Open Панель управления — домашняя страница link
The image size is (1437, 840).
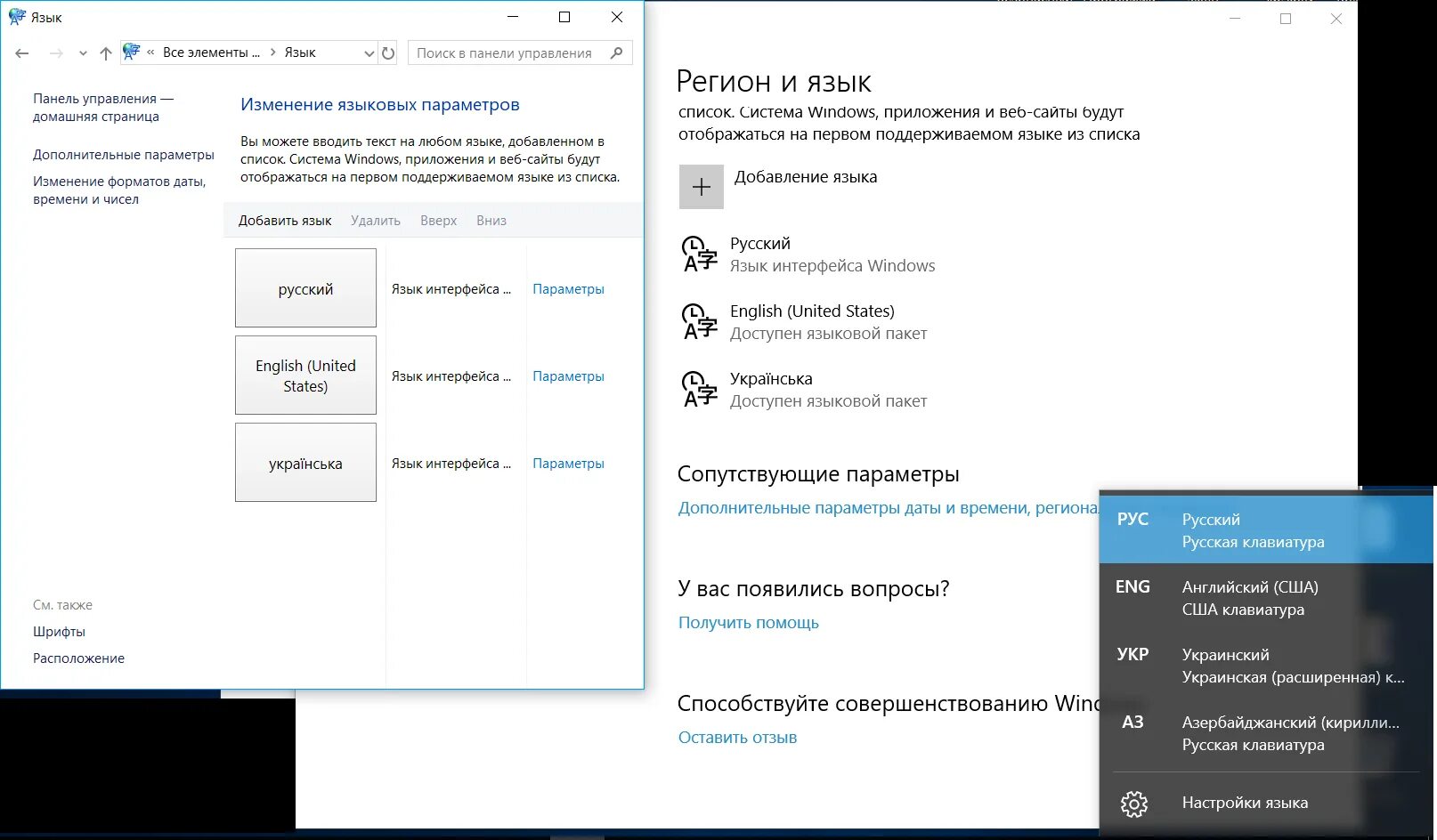coord(103,108)
